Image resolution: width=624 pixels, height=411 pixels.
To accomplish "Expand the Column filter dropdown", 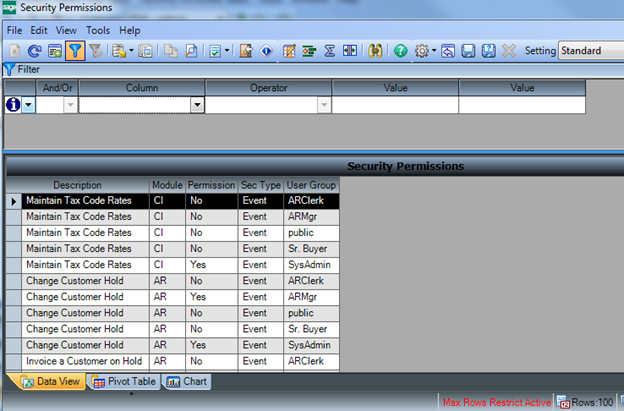I will click(x=197, y=105).
